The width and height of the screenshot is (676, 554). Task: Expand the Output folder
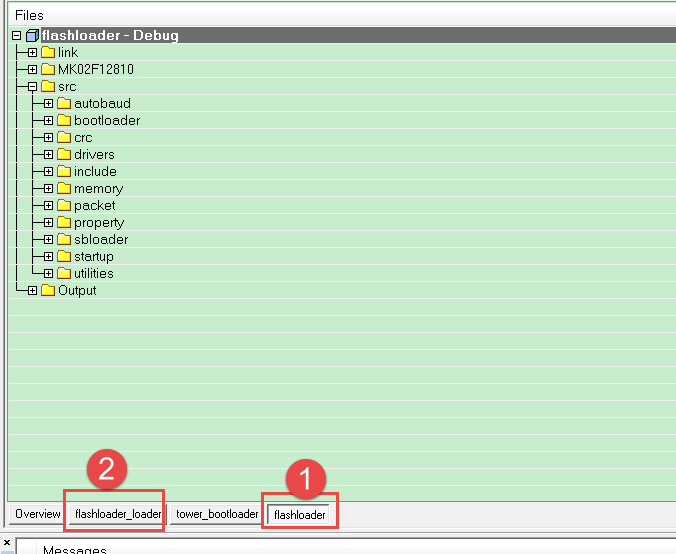click(x=32, y=291)
